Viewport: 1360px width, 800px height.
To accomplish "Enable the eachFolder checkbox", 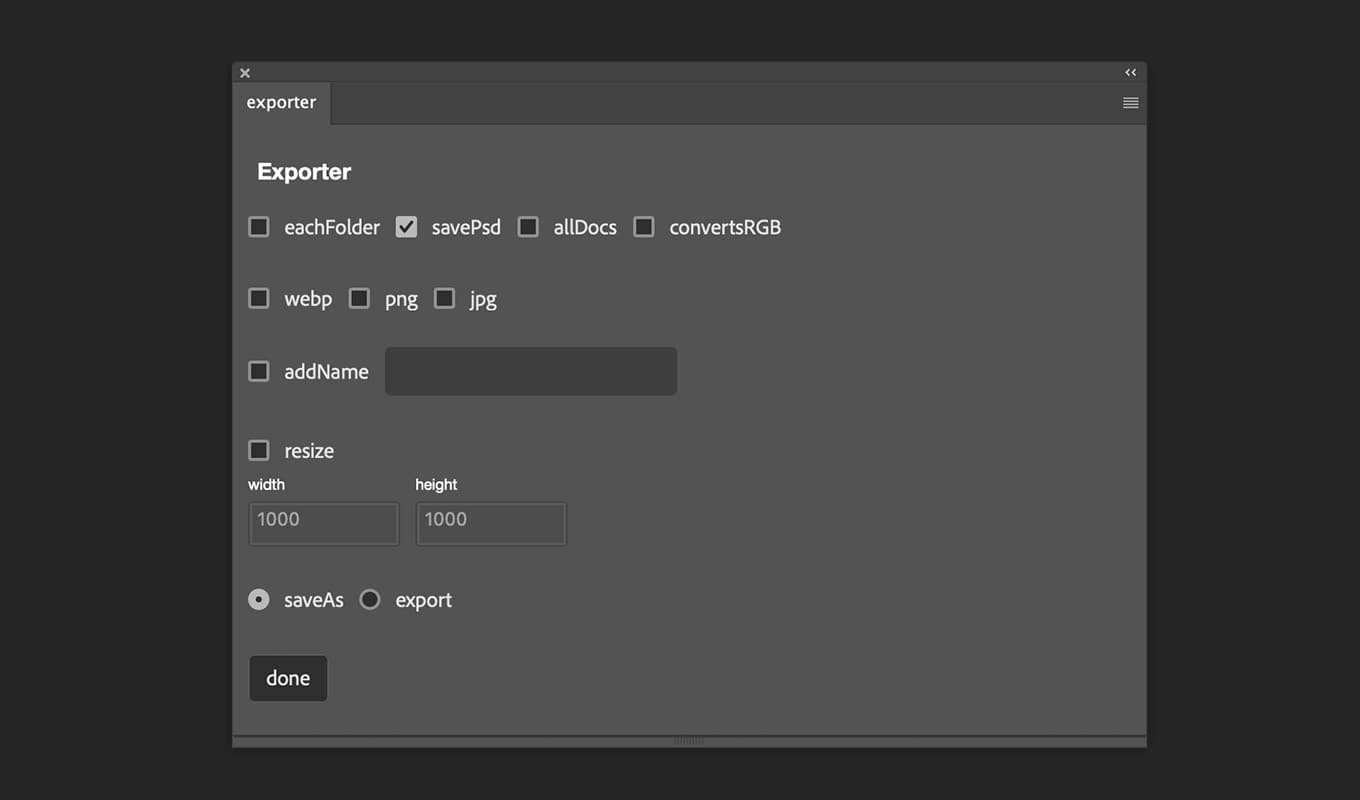I will (258, 227).
